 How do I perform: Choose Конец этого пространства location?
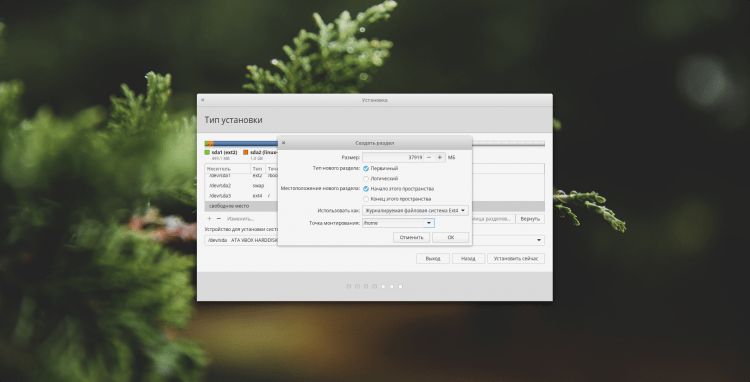366,199
